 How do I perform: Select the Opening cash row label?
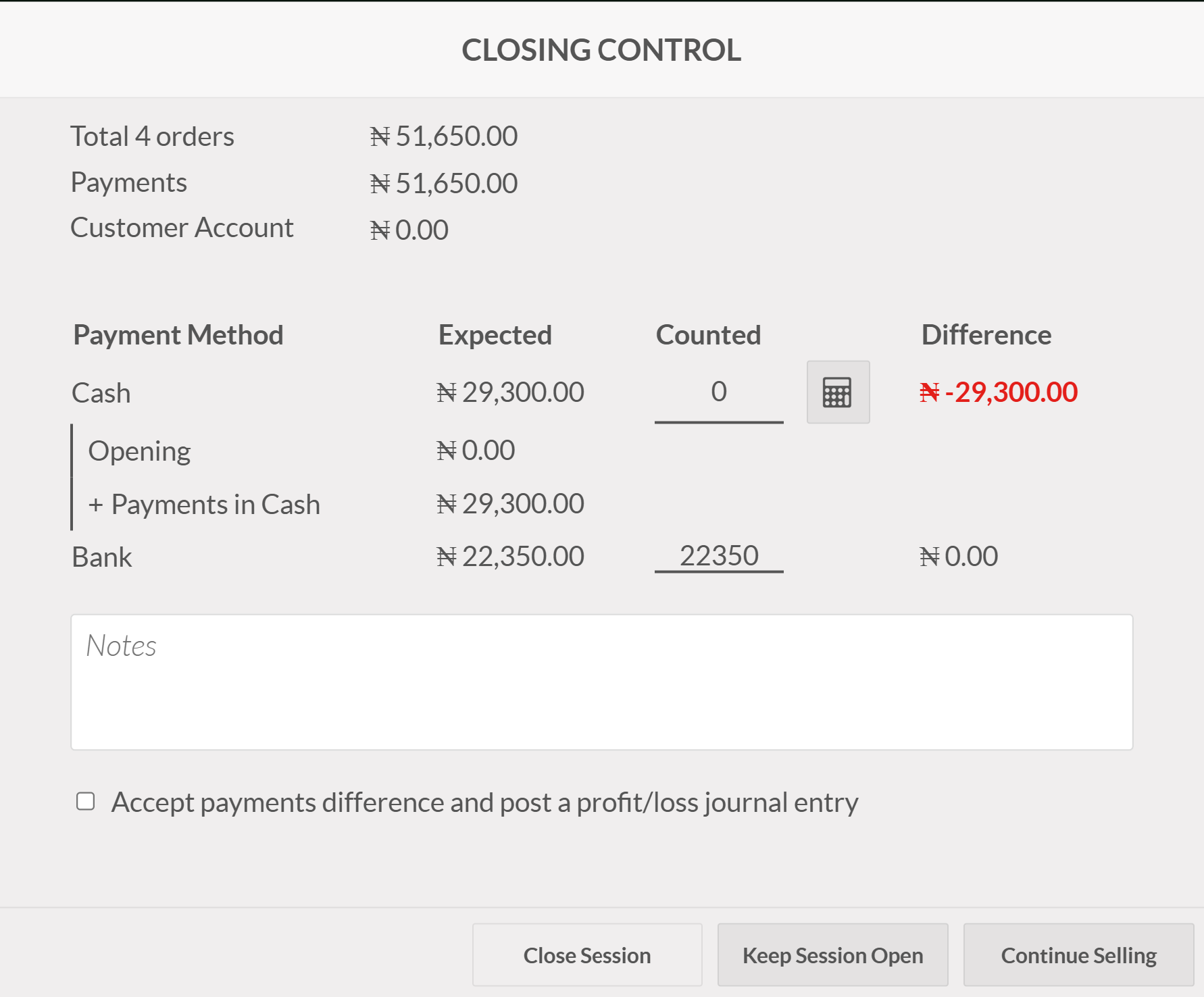coord(139,451)
